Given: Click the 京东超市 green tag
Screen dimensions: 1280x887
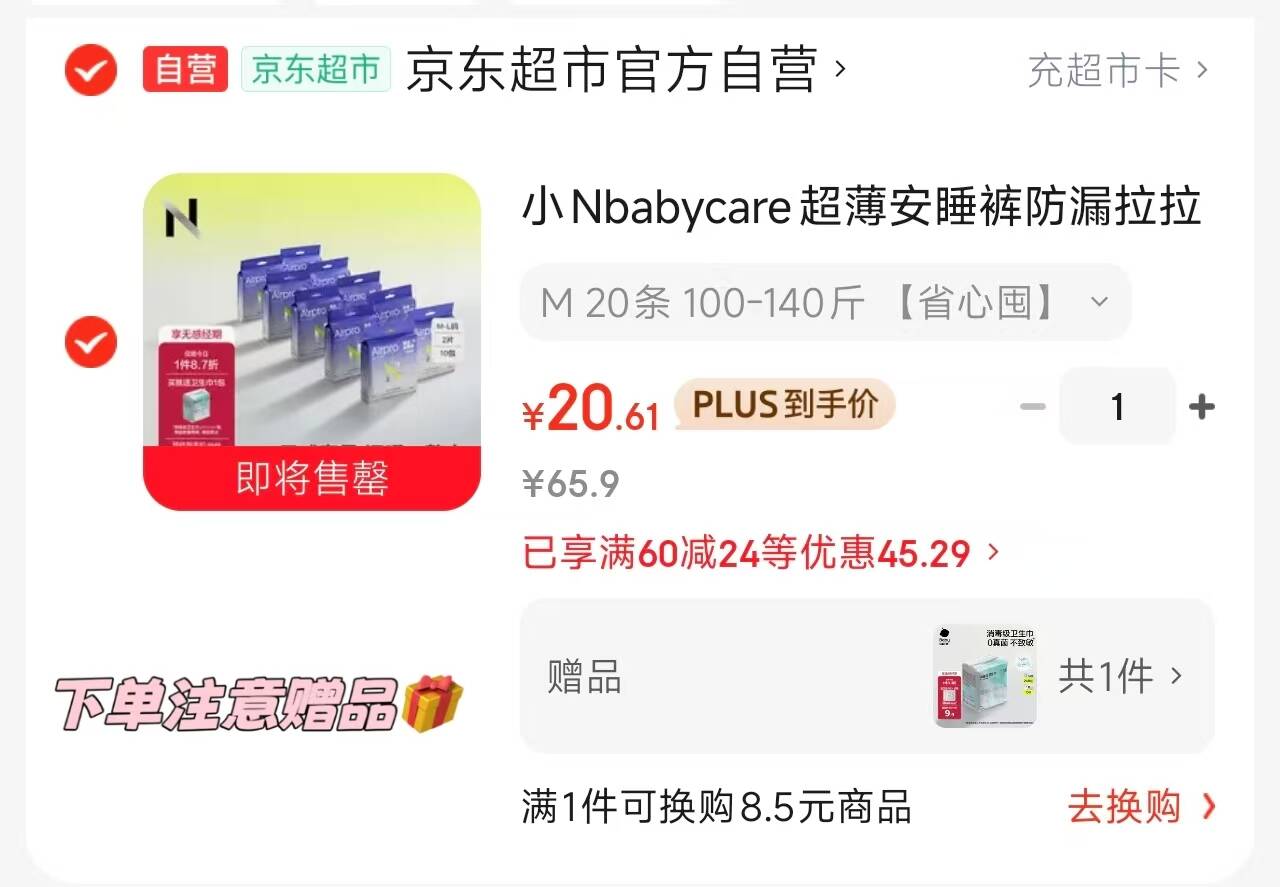Looking at the screenshot, I should coord(315,69).
